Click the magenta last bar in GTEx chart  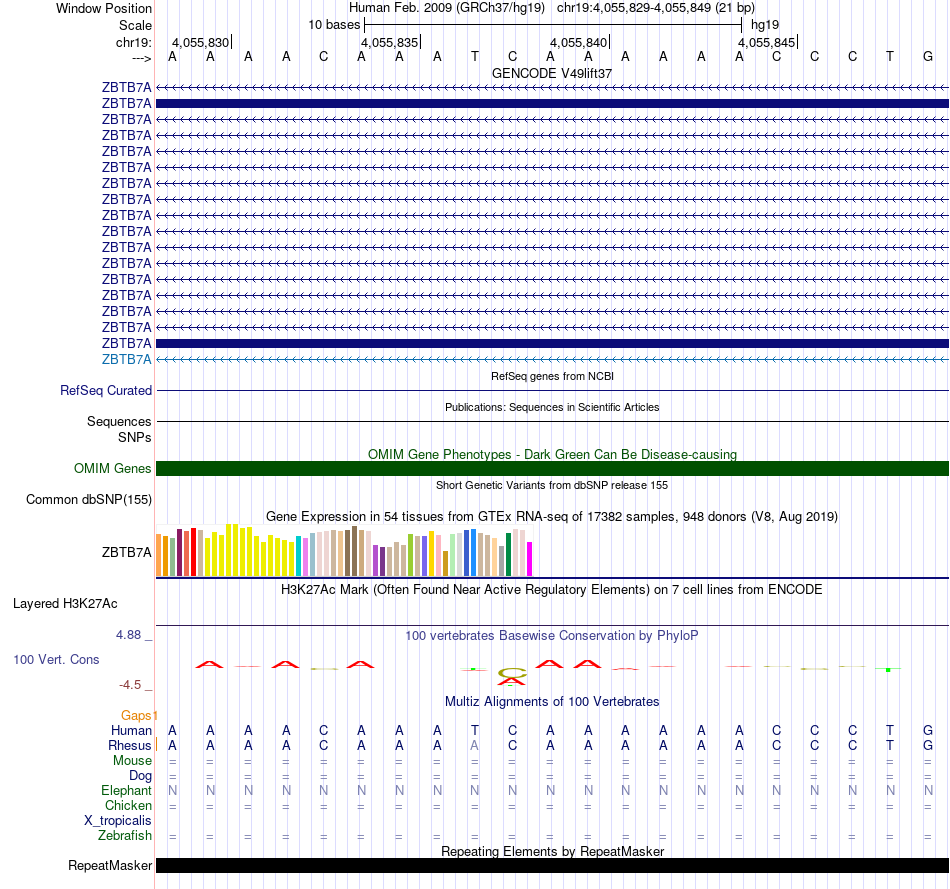pyautogui.click(x=530, y=559)
